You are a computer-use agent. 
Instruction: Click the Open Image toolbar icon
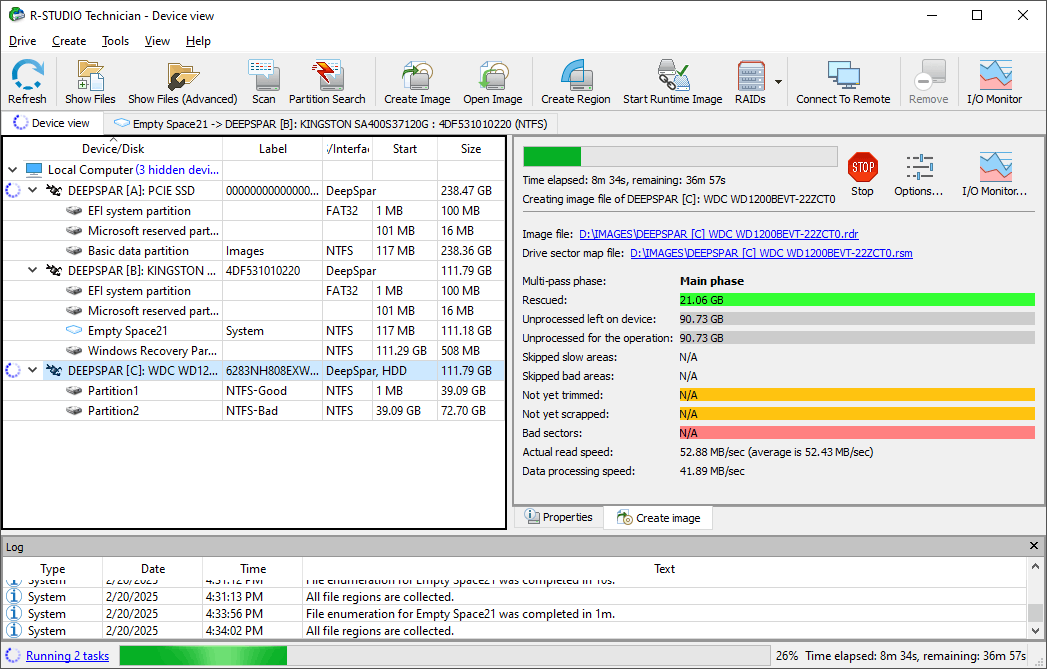pos(493,81)
